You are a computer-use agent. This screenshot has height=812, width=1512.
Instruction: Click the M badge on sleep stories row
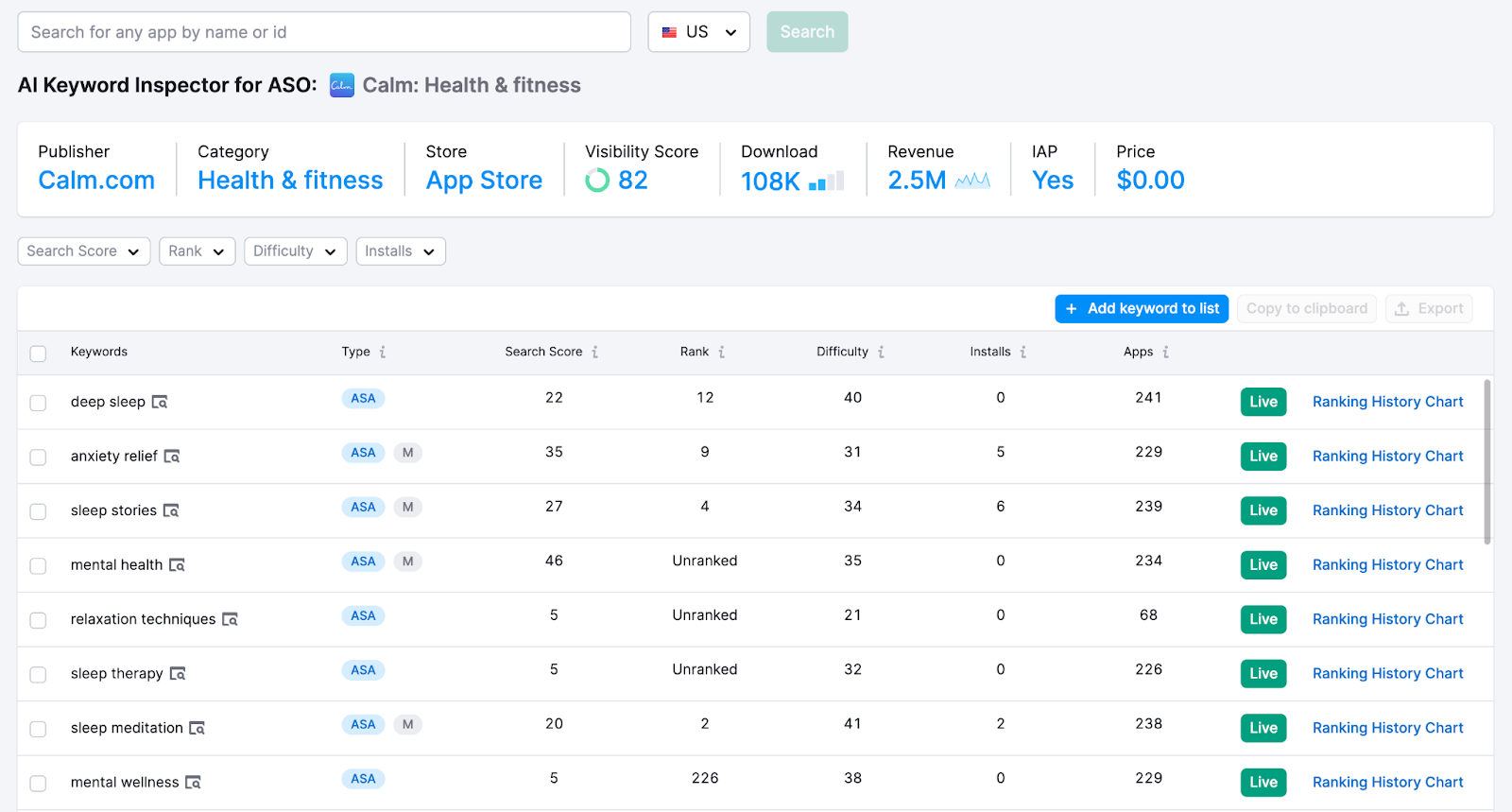click(408, 508)
